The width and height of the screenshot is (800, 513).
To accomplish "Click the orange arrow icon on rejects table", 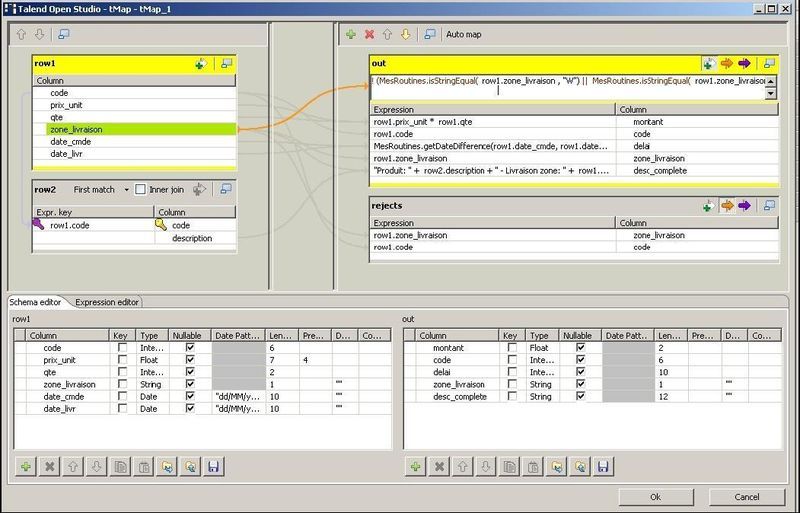I will [x=727, y=205].
